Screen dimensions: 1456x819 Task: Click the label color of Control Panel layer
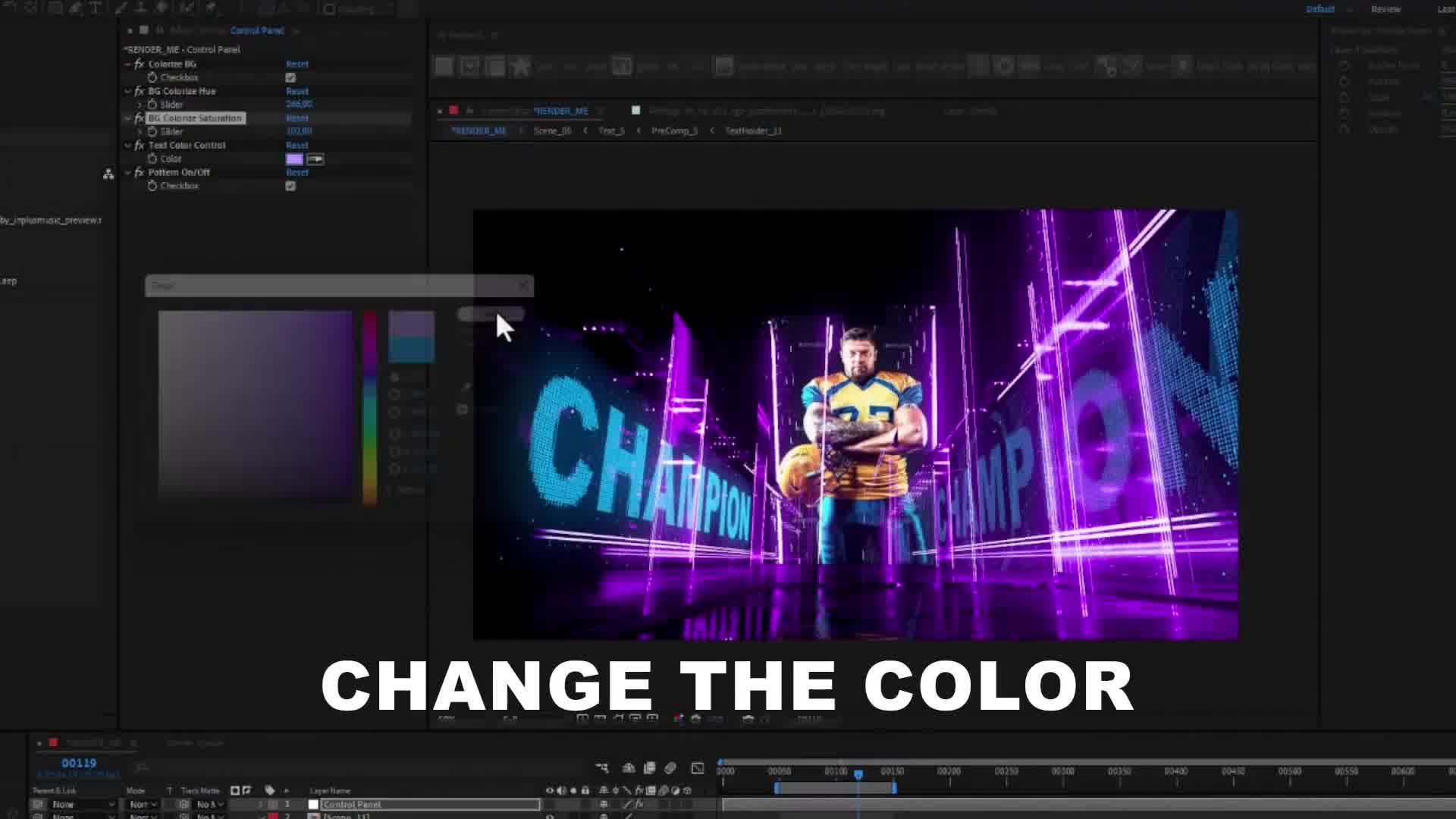pyautogui.click(x=273, y=805)
